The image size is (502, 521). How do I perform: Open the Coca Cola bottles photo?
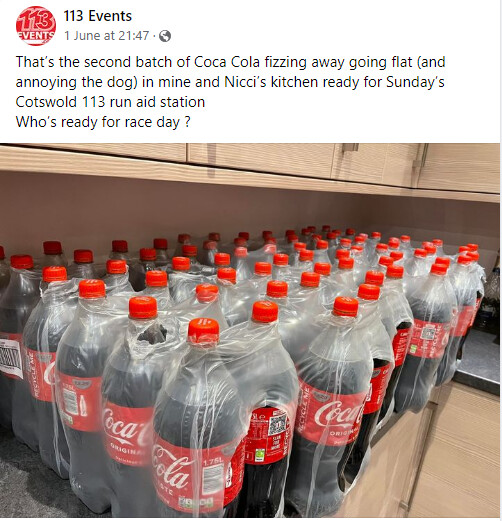point(250,330)
